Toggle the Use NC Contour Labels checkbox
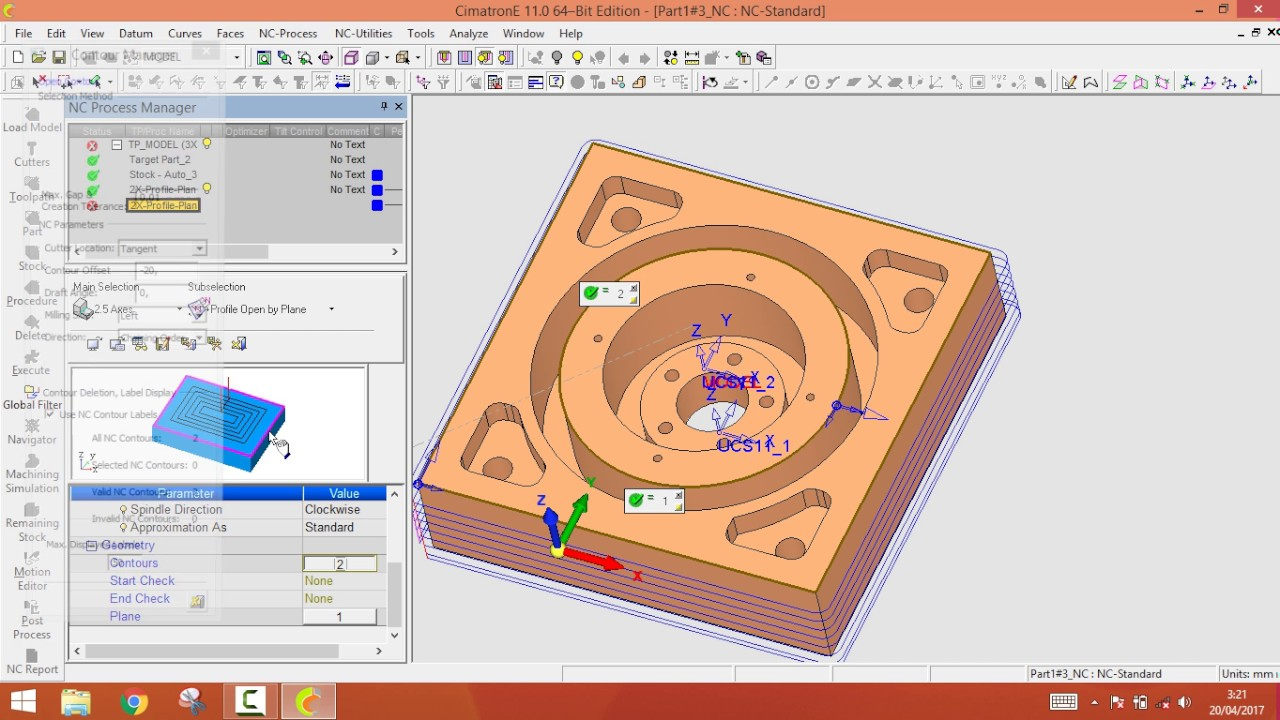The height and width of the screenshot is (720, 1280). pyautogui.click(x=50, y=413)
